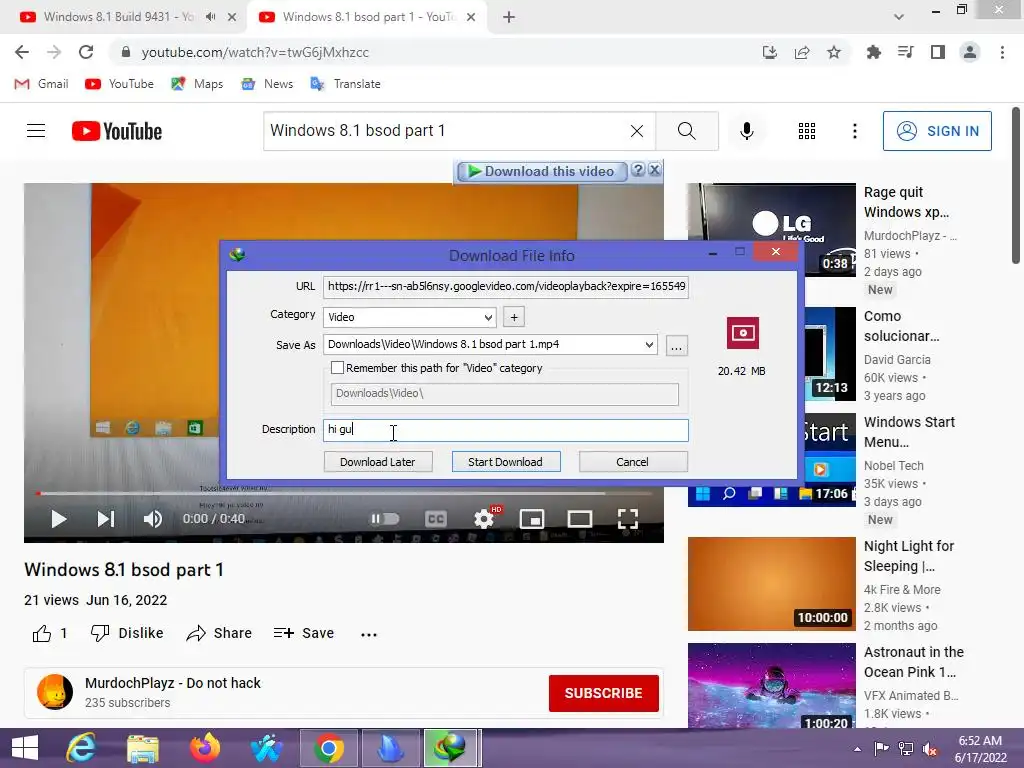Open the Windows Start button
Screen dimensions: 1024x768
tap(25, 748)
